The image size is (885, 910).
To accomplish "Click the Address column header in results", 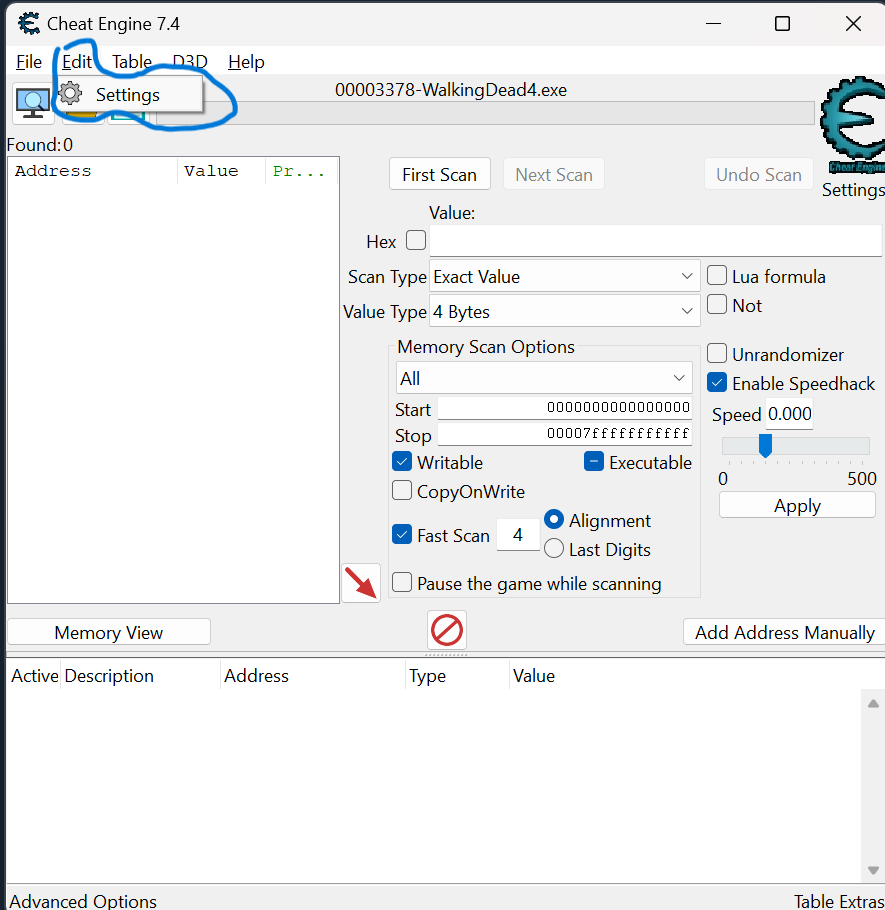I will pos(93,171).
